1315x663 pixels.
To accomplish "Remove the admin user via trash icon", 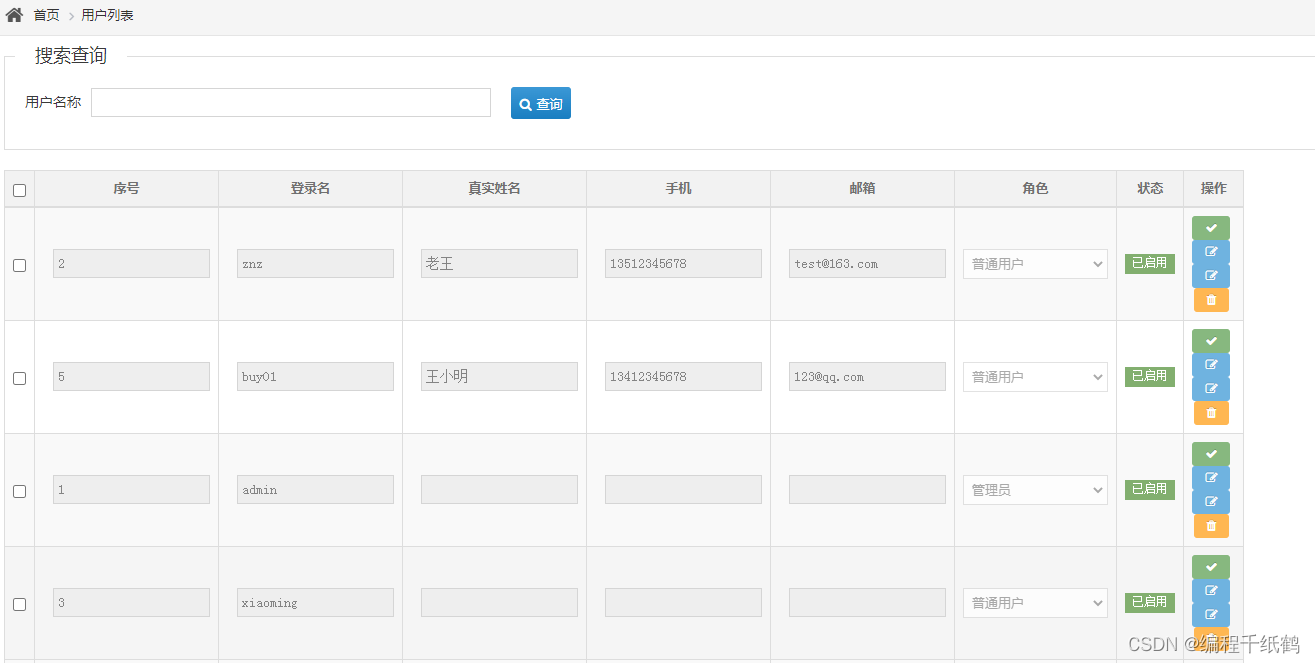I will click(1210, 526).
